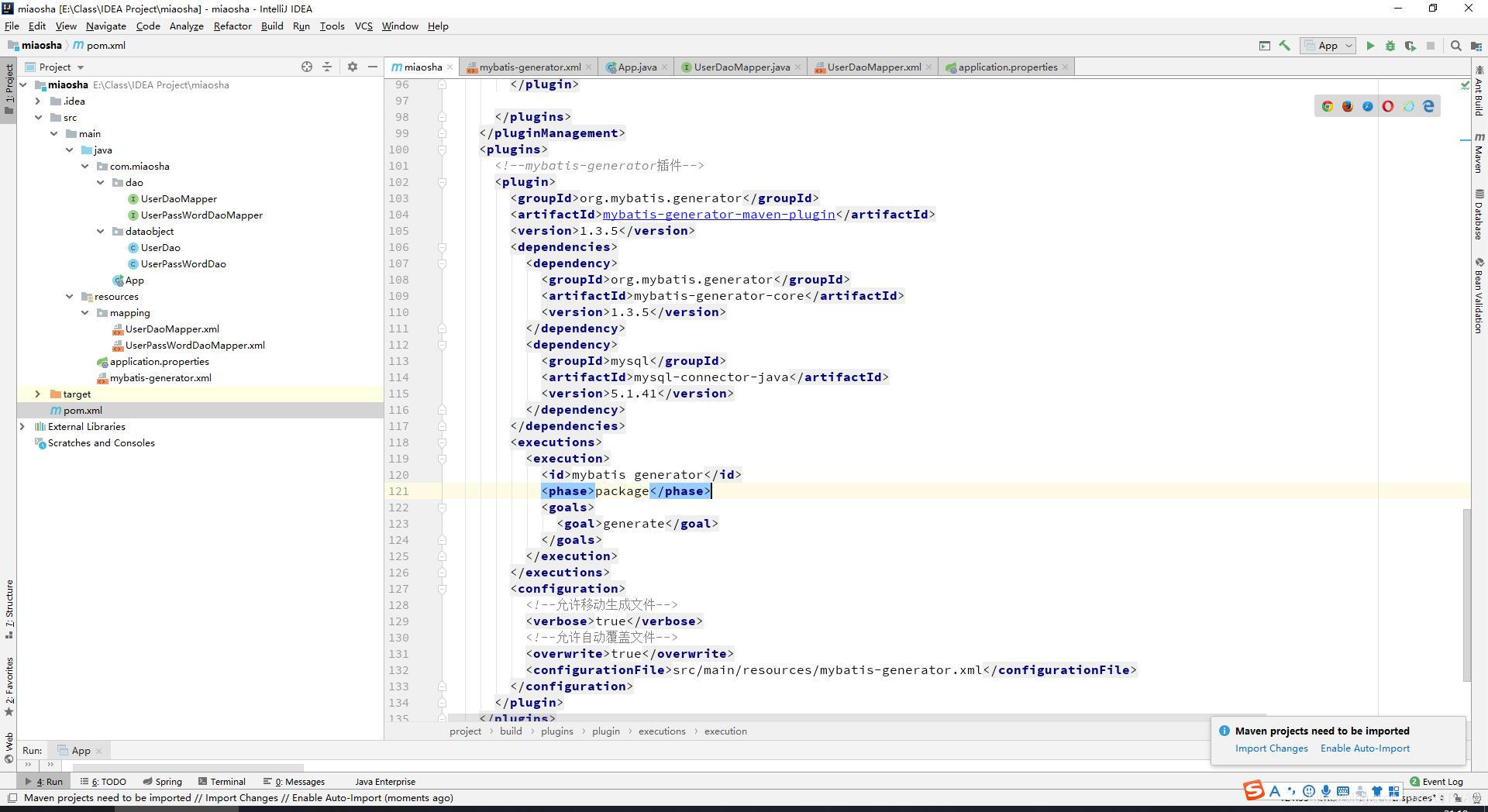Viewport: 1488px width, 812px height.
Task: Toggle read-only lock icon in status bar
Action: coord(1458,798)
